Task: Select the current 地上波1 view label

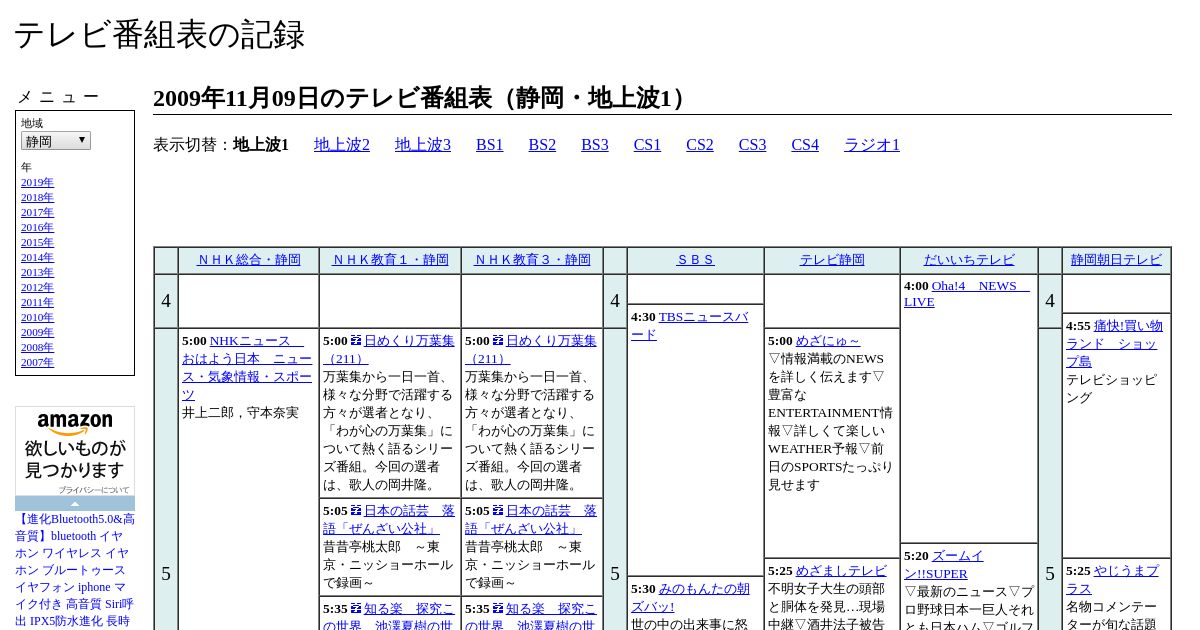Action: [x=261, y=145]
